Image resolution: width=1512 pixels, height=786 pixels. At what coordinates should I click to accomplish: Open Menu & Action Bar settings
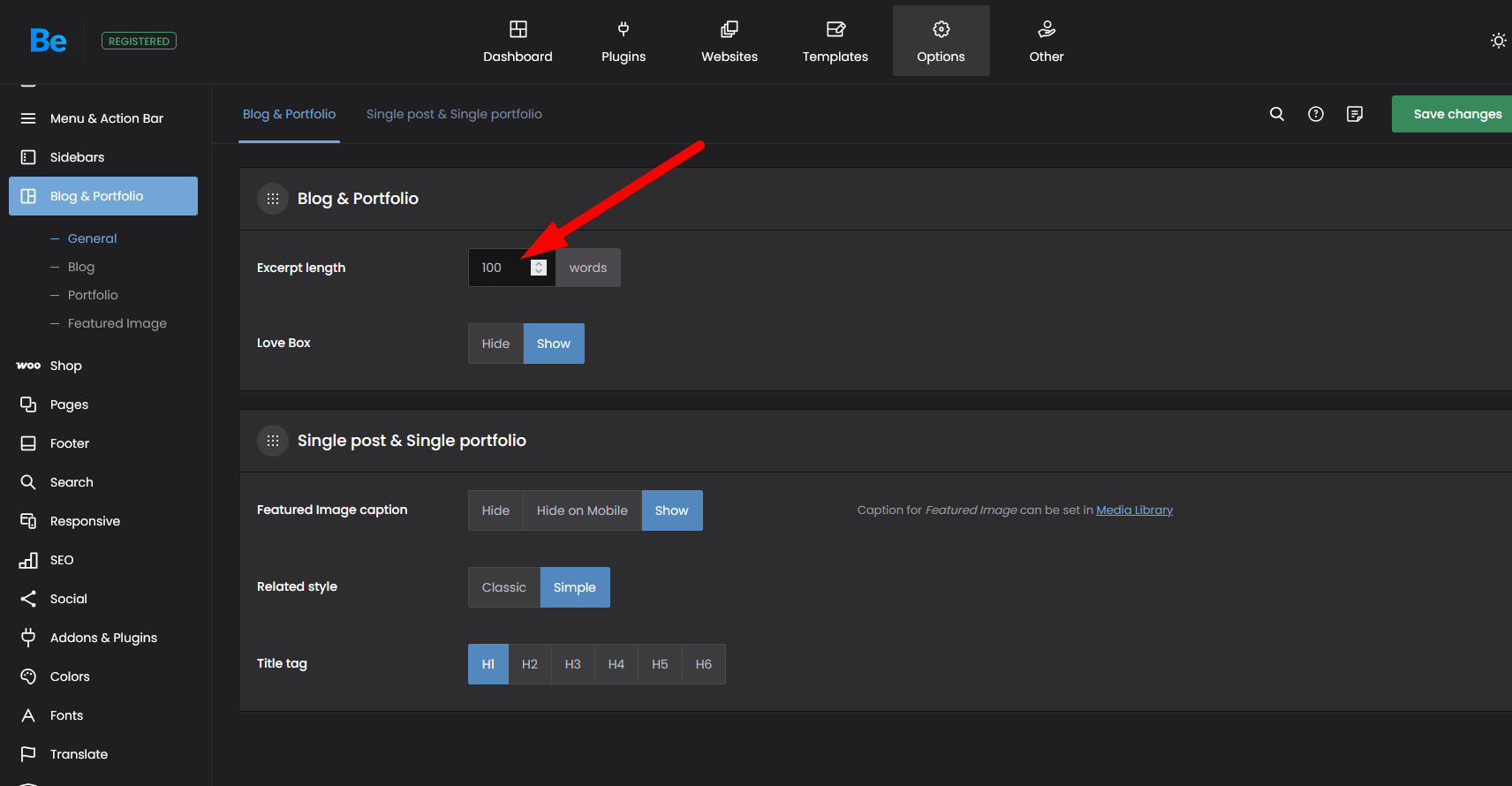[x=103, y=118]
